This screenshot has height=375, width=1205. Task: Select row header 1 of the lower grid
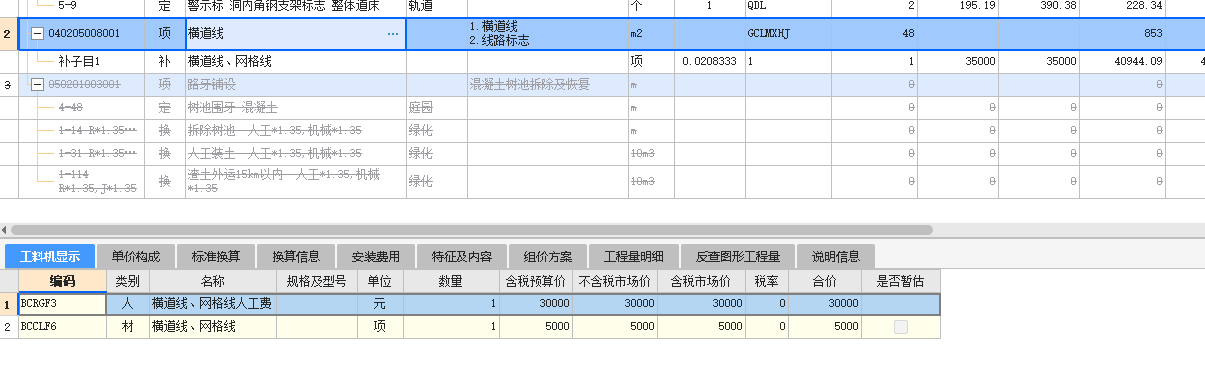coord(9,303)
